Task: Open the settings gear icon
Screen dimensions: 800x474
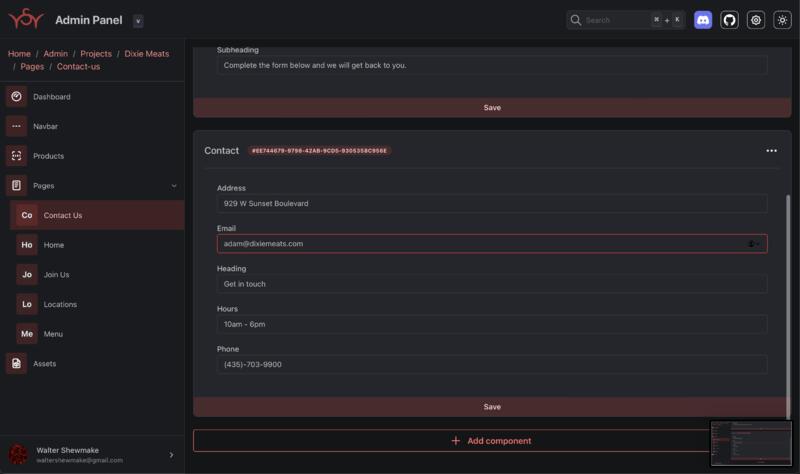Action: (x=756, y=20)
